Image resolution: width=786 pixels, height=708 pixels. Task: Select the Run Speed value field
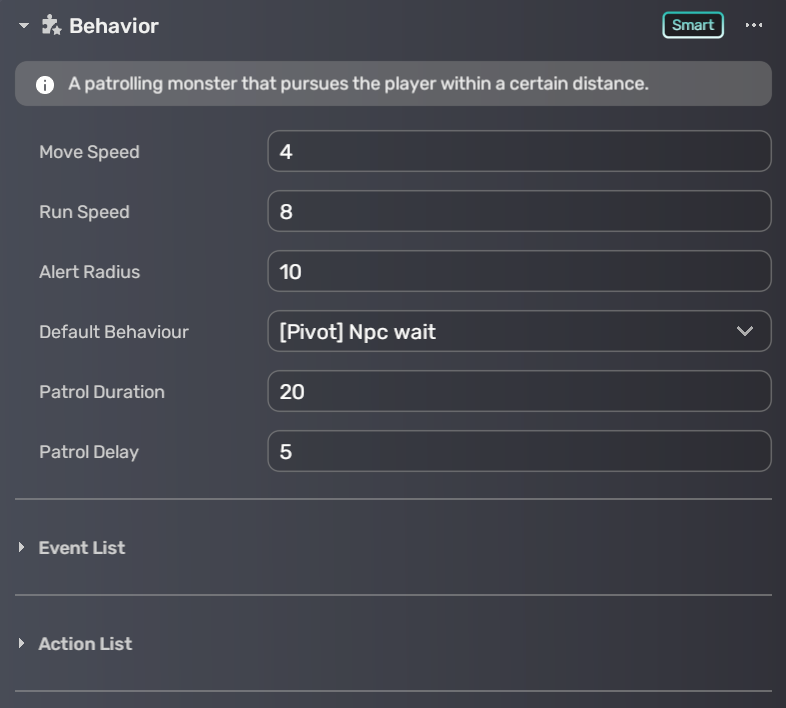coord(519,212)
